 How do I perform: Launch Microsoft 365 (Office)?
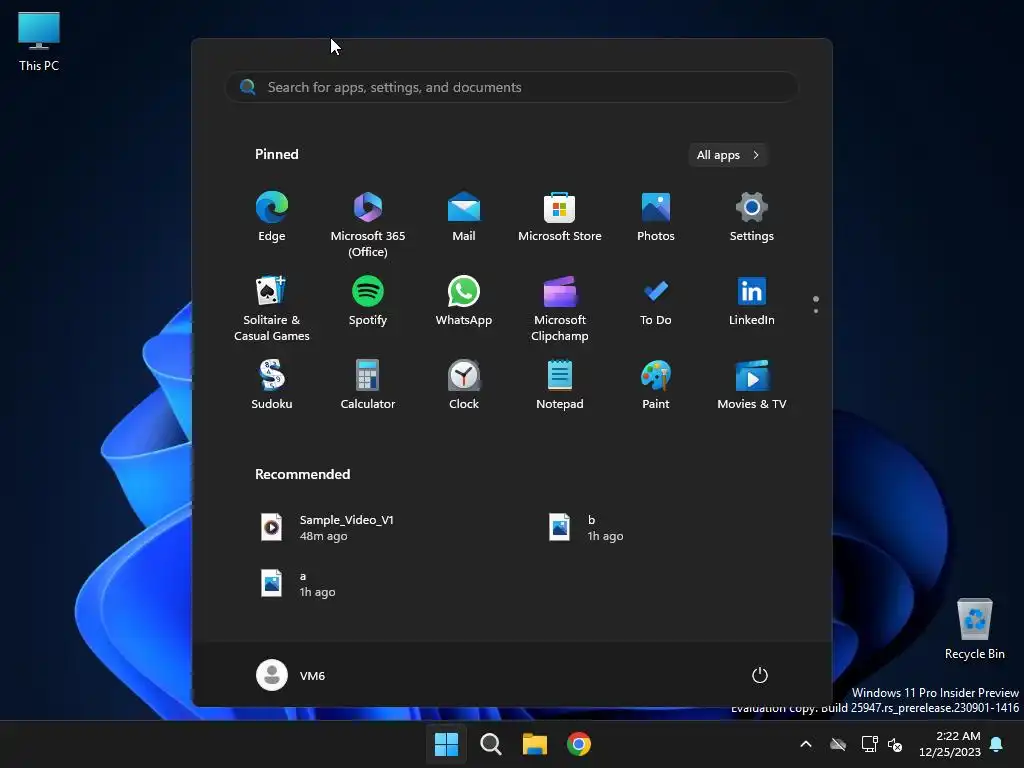click(368, 225)
